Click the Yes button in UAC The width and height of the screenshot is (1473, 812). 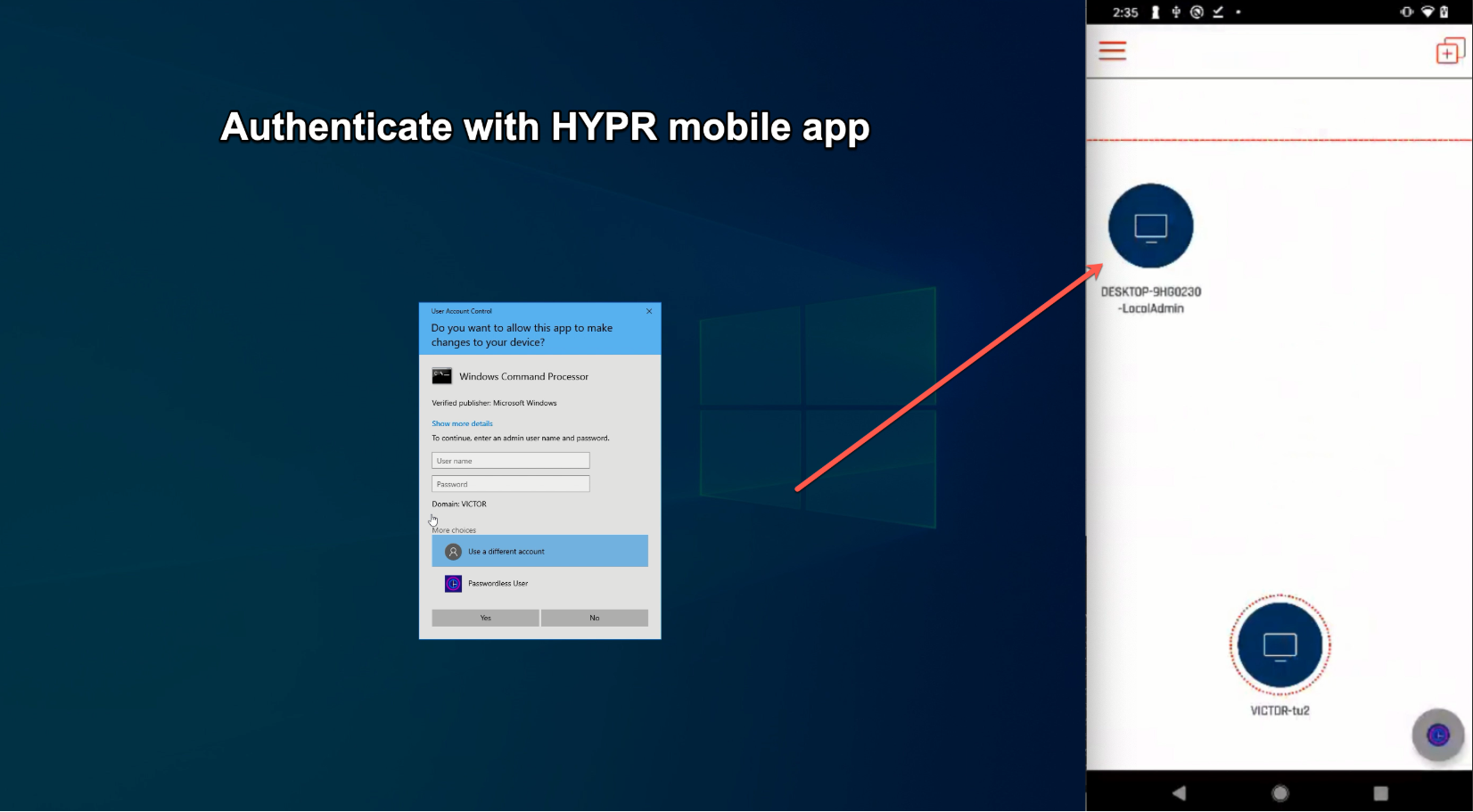tap(485, 618)
